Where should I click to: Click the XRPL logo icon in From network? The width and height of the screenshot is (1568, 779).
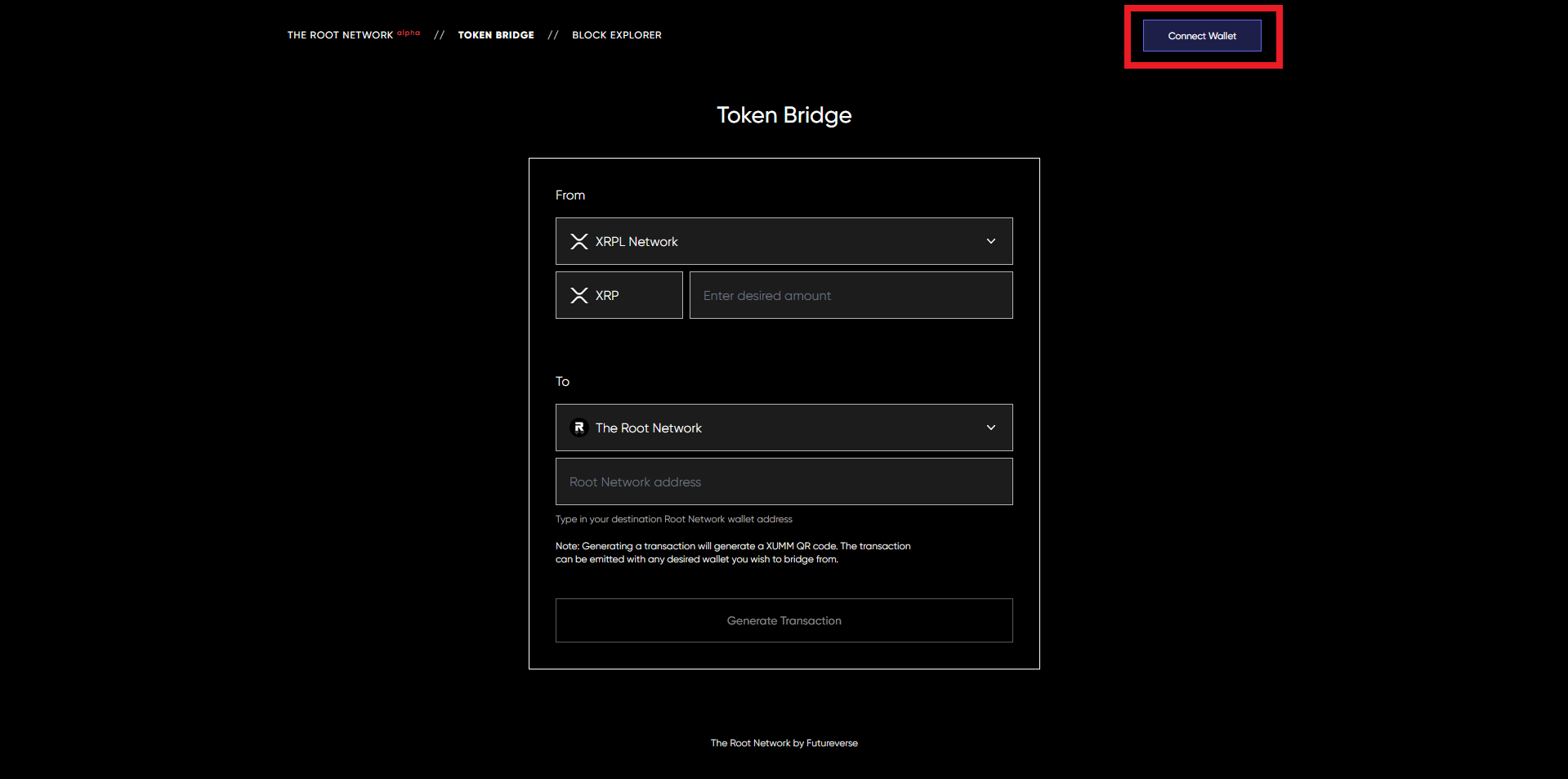(579, 241)
